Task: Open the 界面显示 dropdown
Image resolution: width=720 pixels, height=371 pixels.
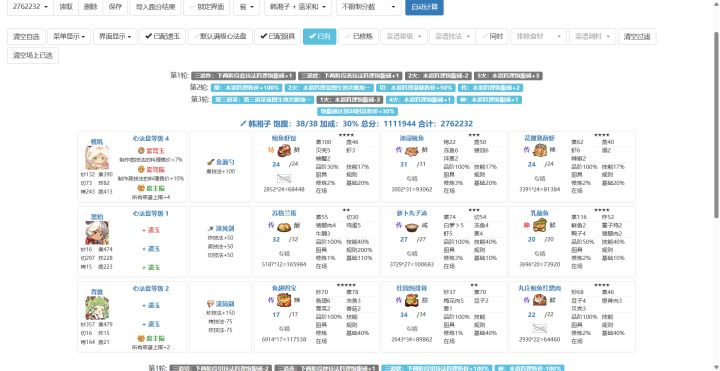Action: coord(115,36)
